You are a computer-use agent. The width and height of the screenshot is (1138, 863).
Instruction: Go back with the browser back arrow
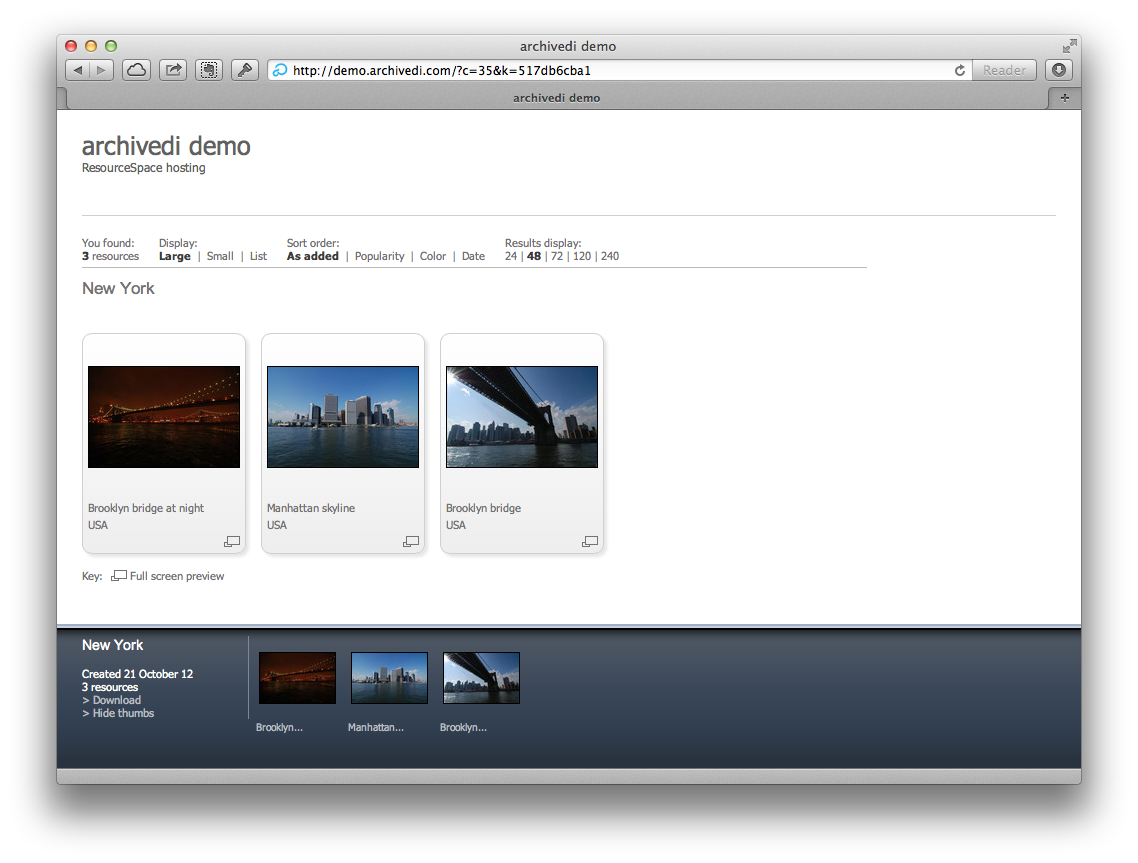tap(78, 70)
